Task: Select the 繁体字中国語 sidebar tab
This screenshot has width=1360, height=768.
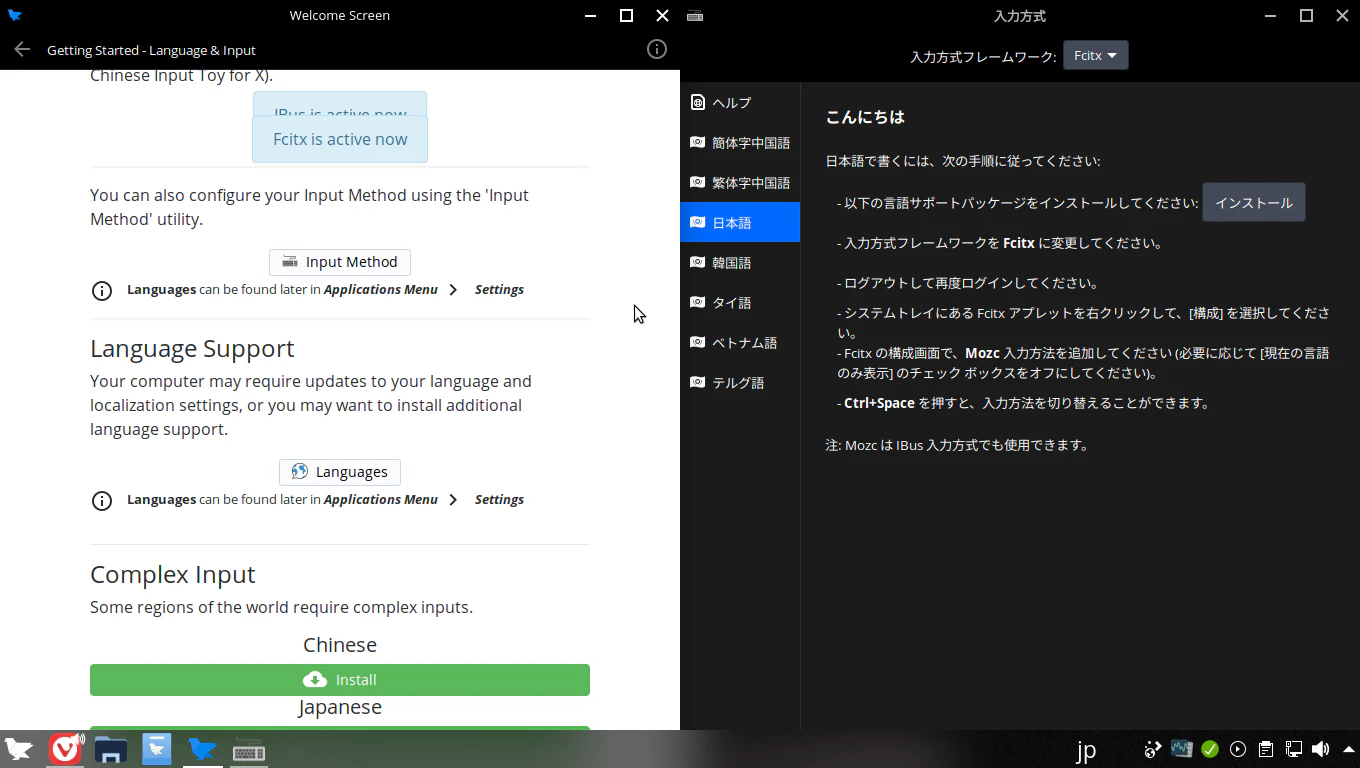Action: [x=740, y=183]
